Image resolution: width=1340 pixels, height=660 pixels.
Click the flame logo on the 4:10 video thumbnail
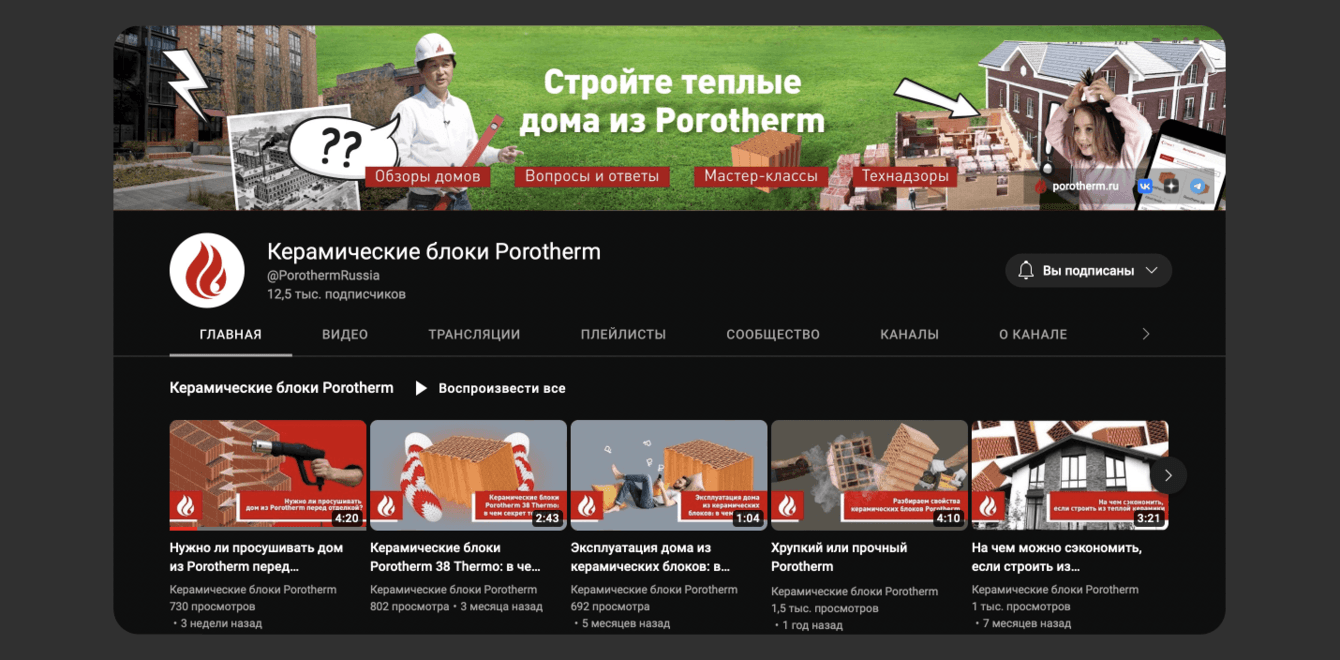[x=788, y=506]
